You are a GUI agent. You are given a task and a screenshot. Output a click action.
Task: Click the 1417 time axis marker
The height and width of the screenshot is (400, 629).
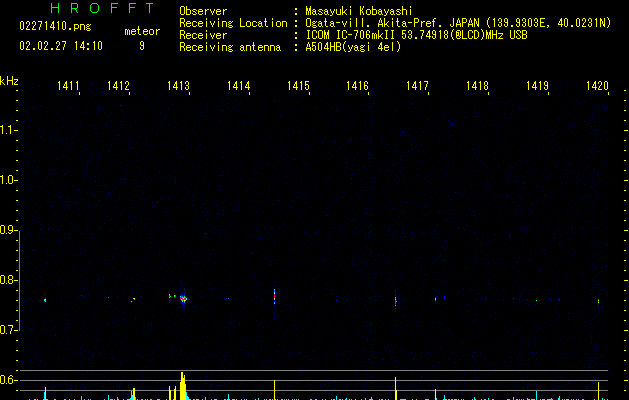(417, 86)
